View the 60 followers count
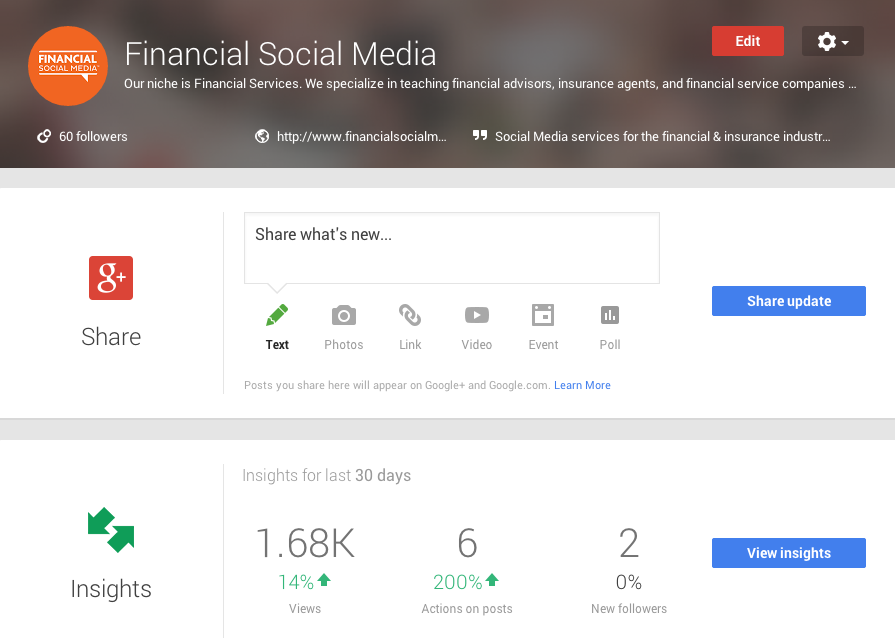895x638 pixels. click(91, 136)
